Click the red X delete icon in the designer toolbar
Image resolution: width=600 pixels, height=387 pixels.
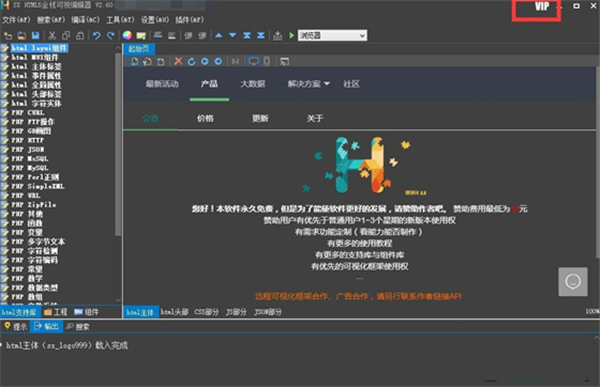pyautogui.click(x=178, y=61)
